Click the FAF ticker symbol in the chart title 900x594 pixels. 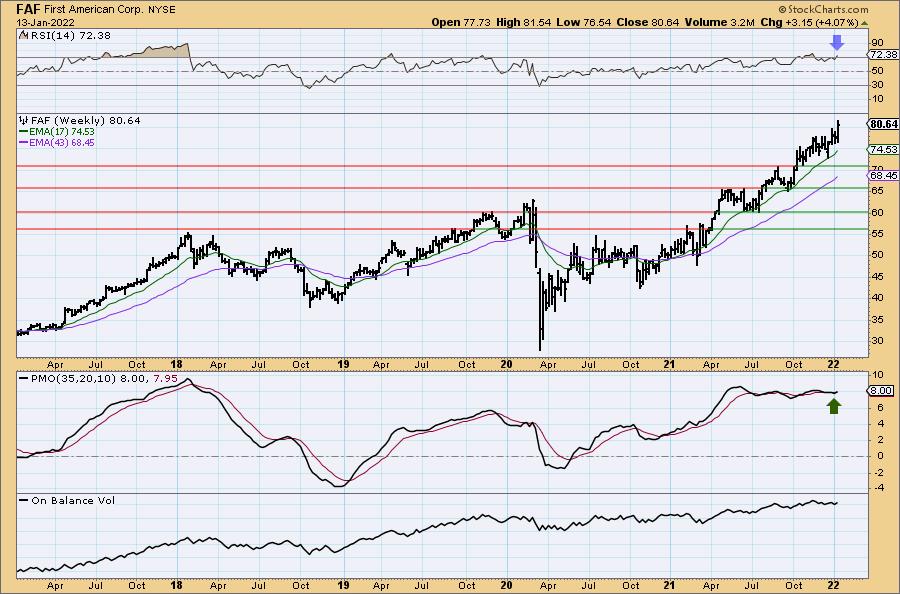(28, 9)
